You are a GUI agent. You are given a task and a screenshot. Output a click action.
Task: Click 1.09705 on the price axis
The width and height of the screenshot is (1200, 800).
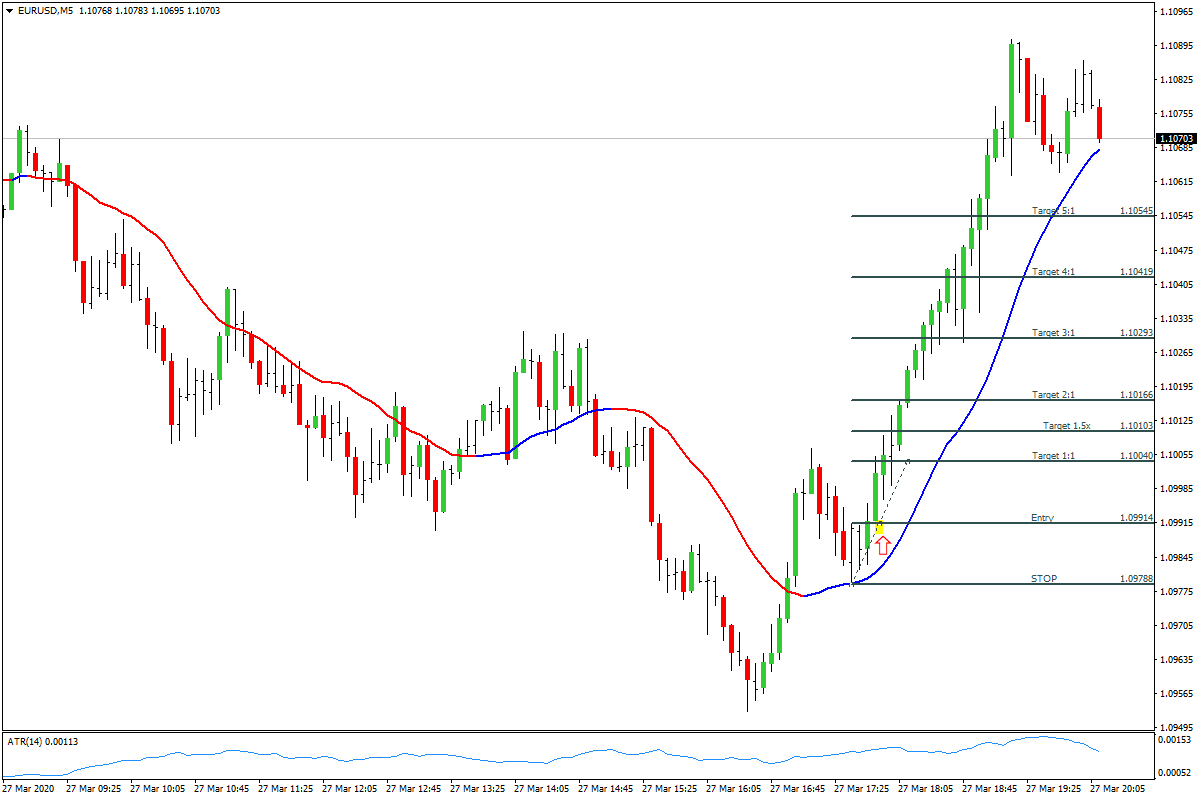[1176, 625]
